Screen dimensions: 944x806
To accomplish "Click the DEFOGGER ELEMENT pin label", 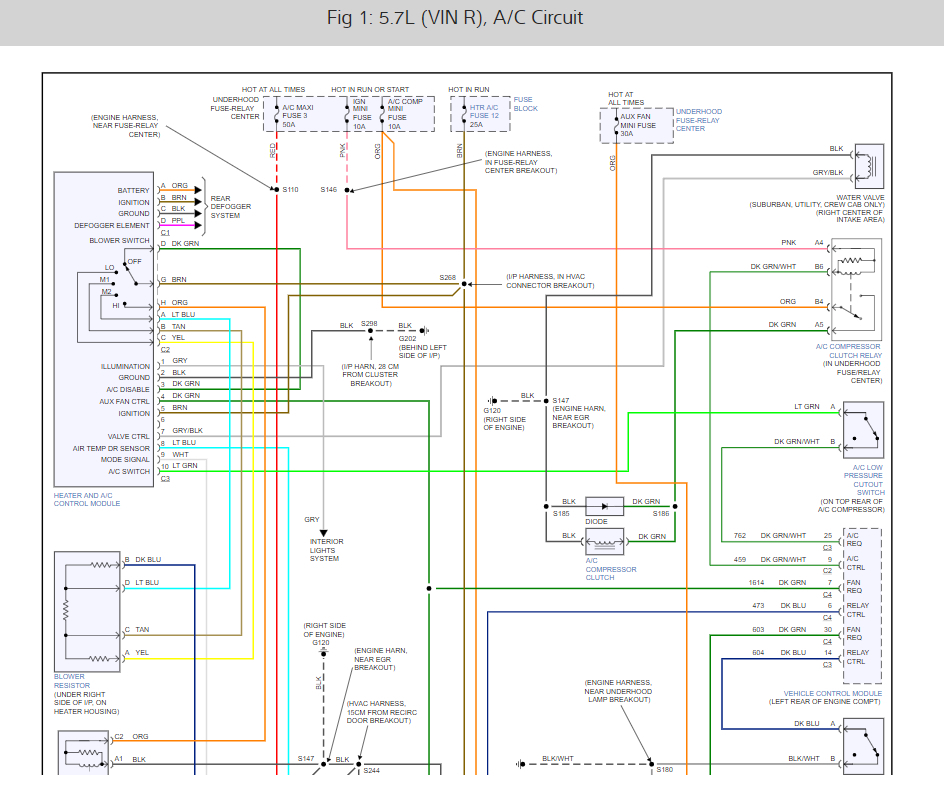I will click(112, 226).
